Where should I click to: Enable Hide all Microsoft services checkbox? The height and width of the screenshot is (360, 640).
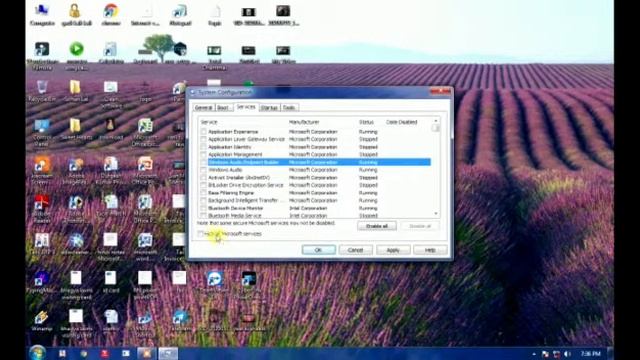pyautogui.click(x=200, y=234)
